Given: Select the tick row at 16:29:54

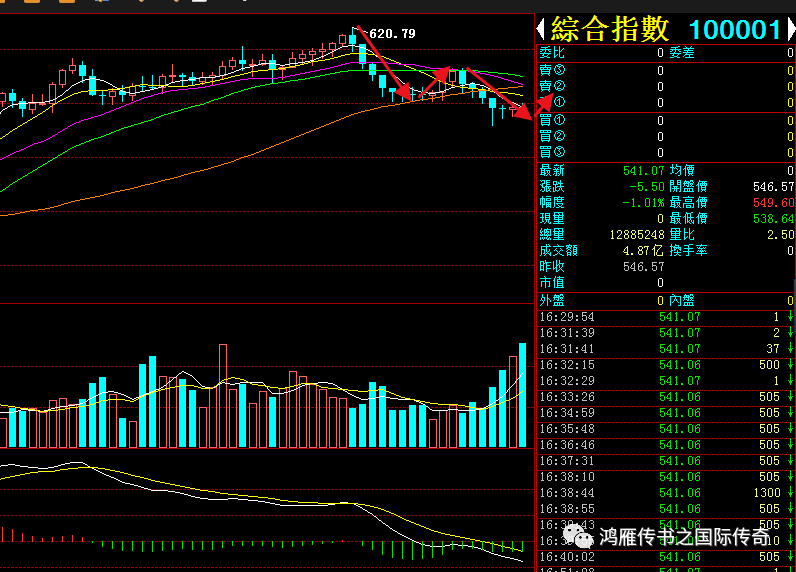Looking at the screenshot, I should point(666,317).
